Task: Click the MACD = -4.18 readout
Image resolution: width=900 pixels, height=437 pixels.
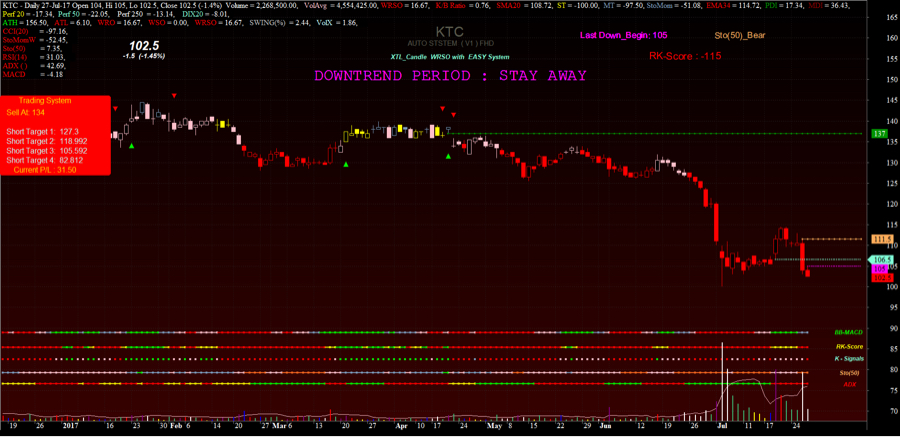Action: (32, 75)
